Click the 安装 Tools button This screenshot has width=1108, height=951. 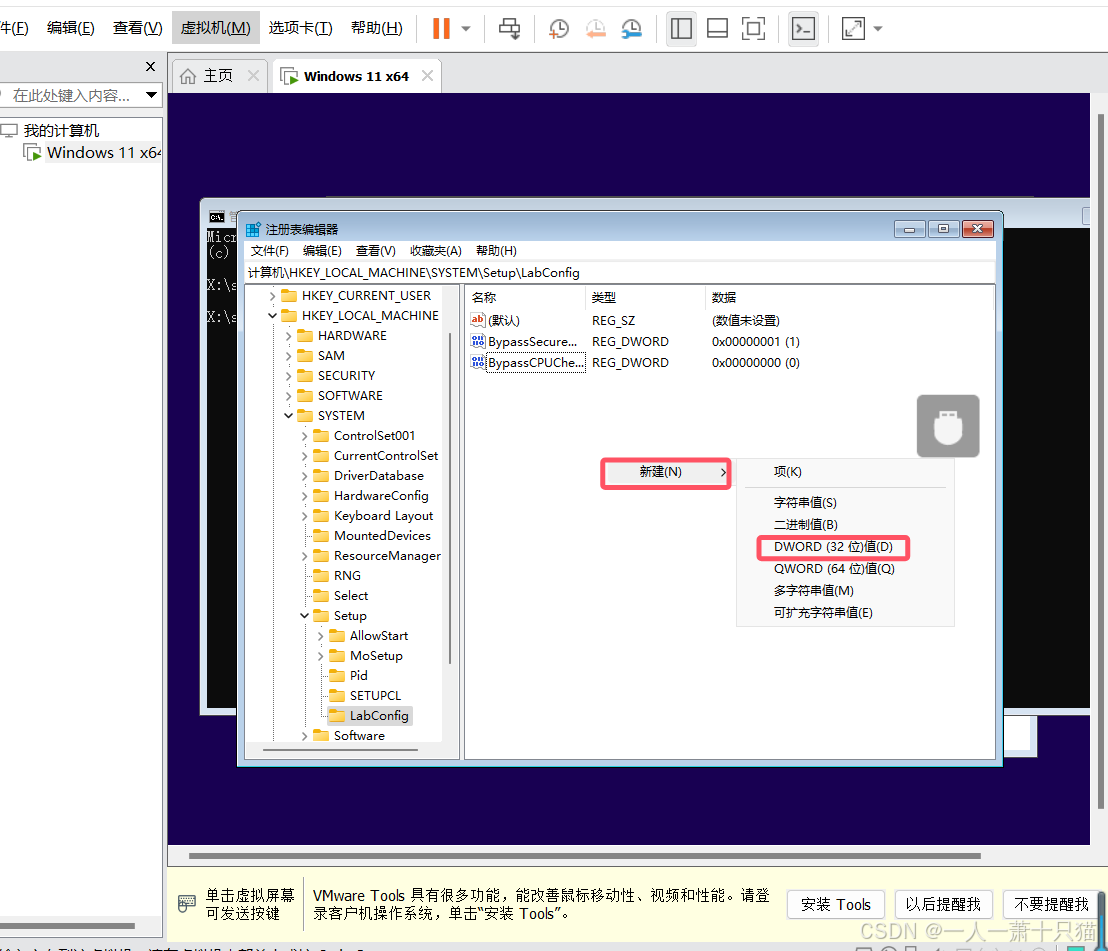[x=835, y=904]
